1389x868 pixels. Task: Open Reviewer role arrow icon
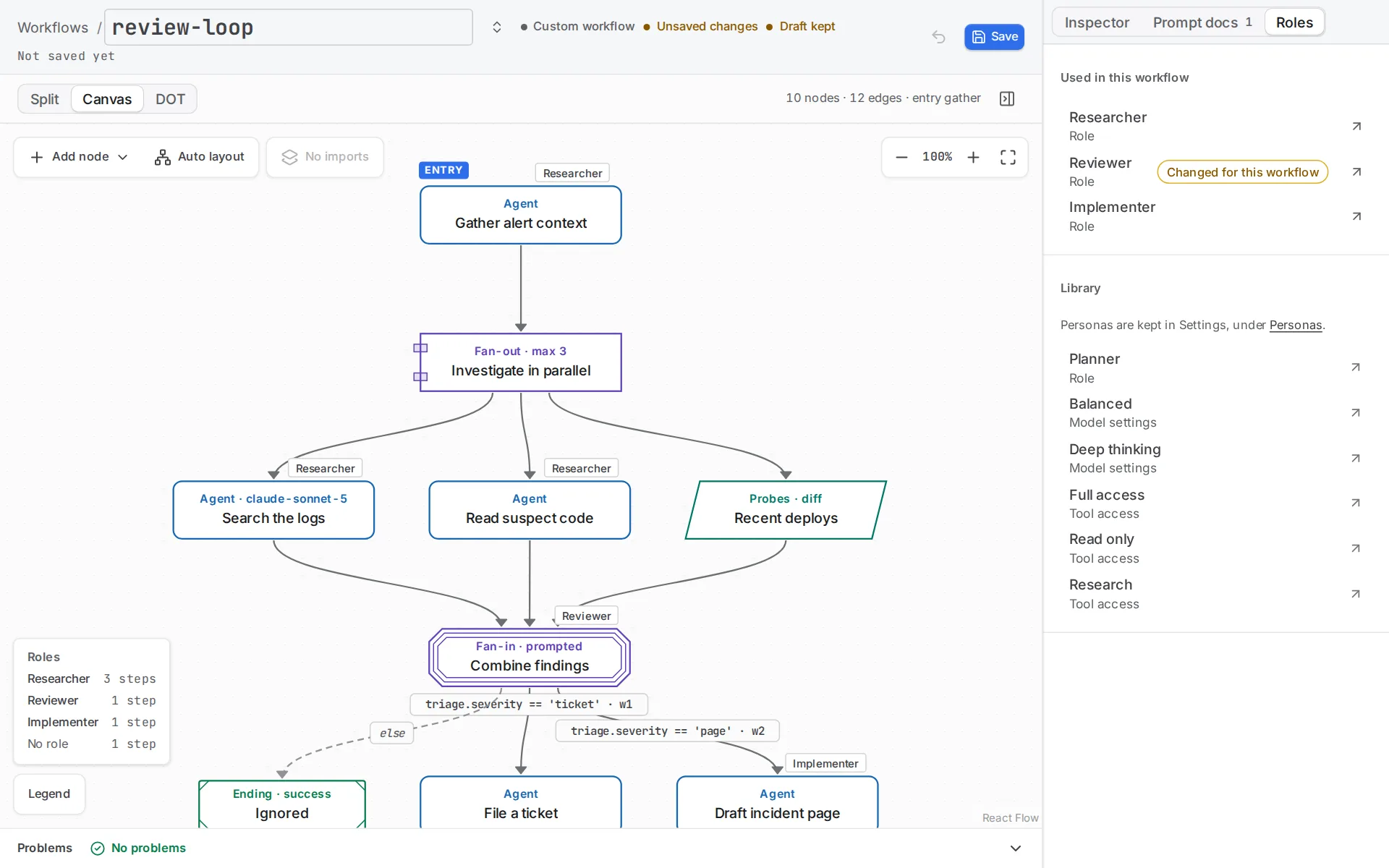coord(1356,172)
